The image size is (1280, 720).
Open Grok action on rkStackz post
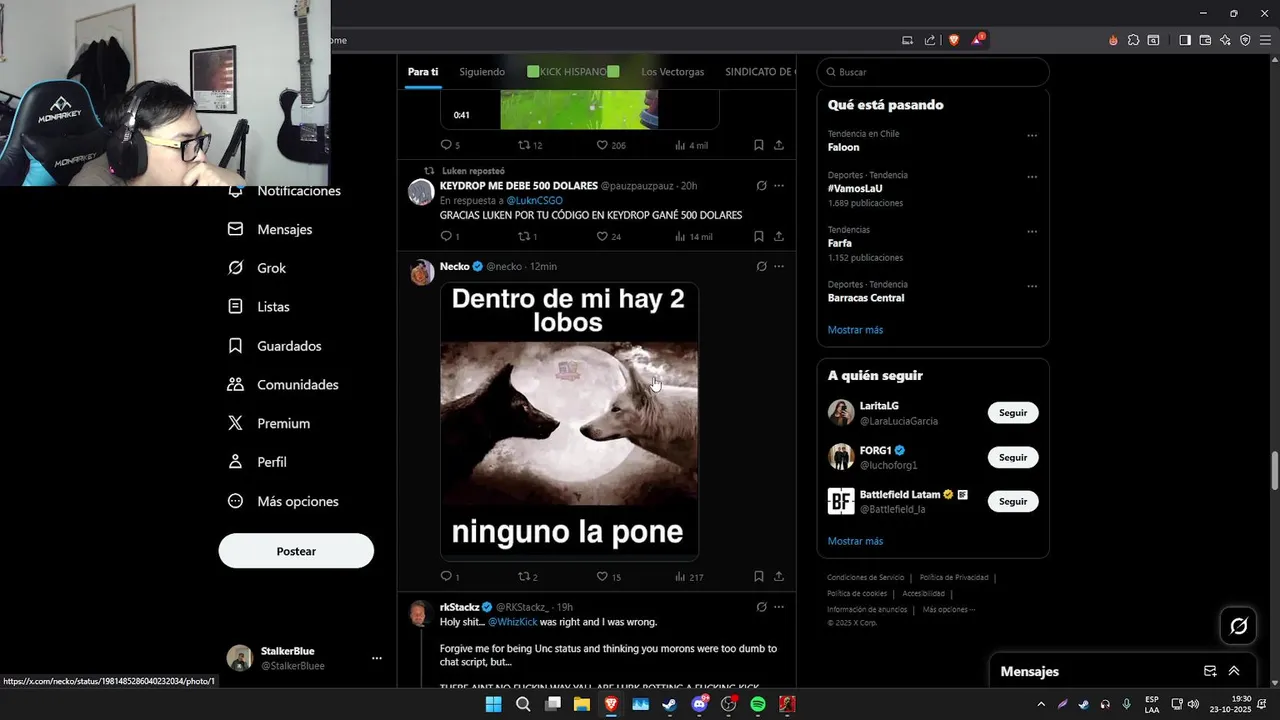pos(761,607)
